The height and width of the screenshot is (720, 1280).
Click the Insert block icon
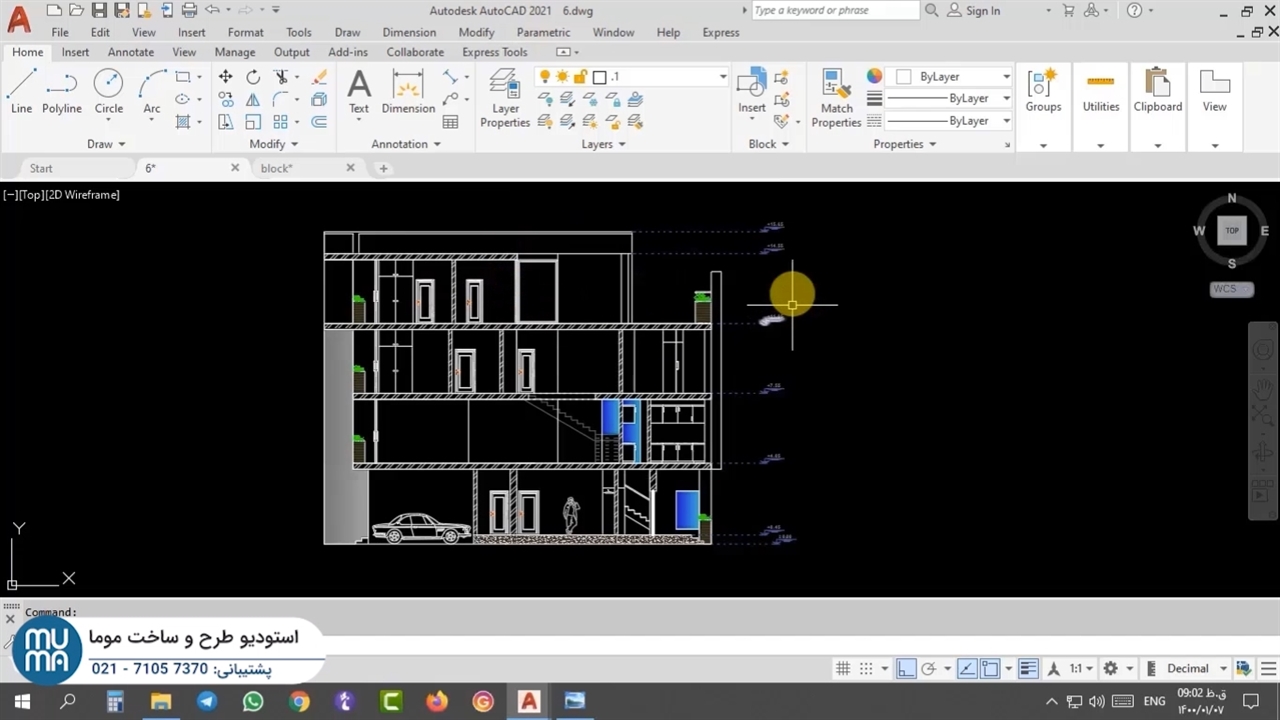tap(751, 90)
